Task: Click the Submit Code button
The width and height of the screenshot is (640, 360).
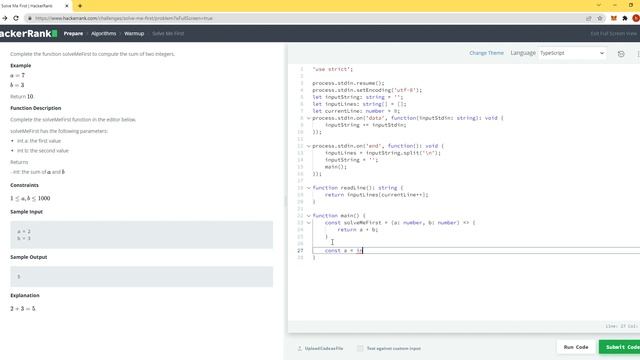Action: (620, 347)
